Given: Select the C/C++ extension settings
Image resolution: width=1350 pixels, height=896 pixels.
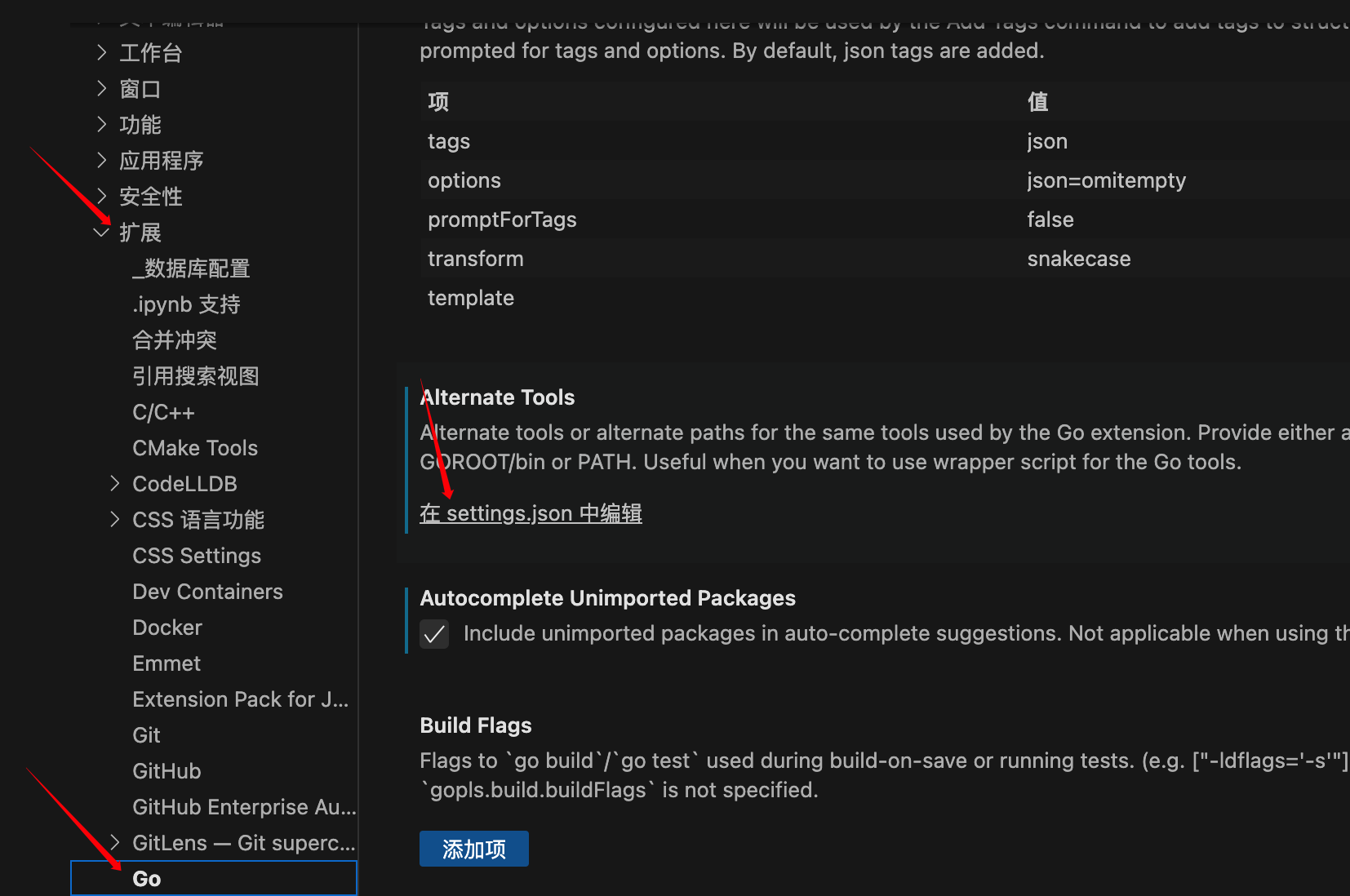Looking at the screenshot, I should point(163,411).
